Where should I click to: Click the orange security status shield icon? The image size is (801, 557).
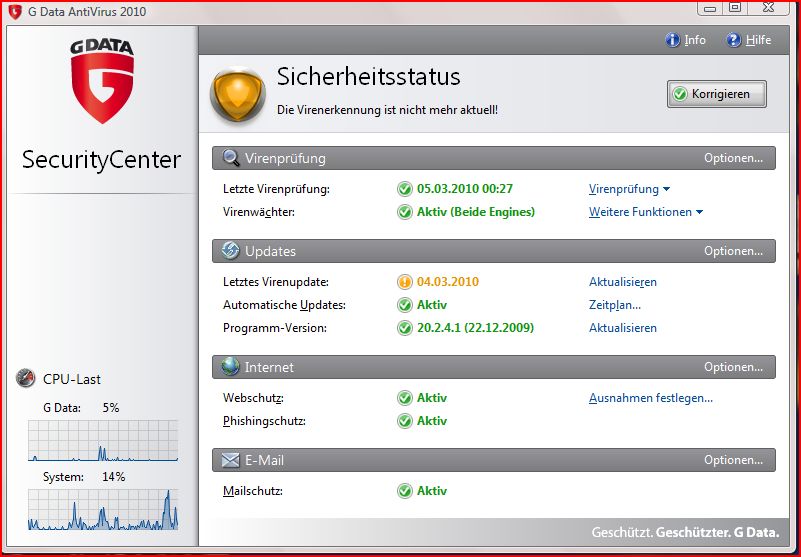[x=238, y=96]
